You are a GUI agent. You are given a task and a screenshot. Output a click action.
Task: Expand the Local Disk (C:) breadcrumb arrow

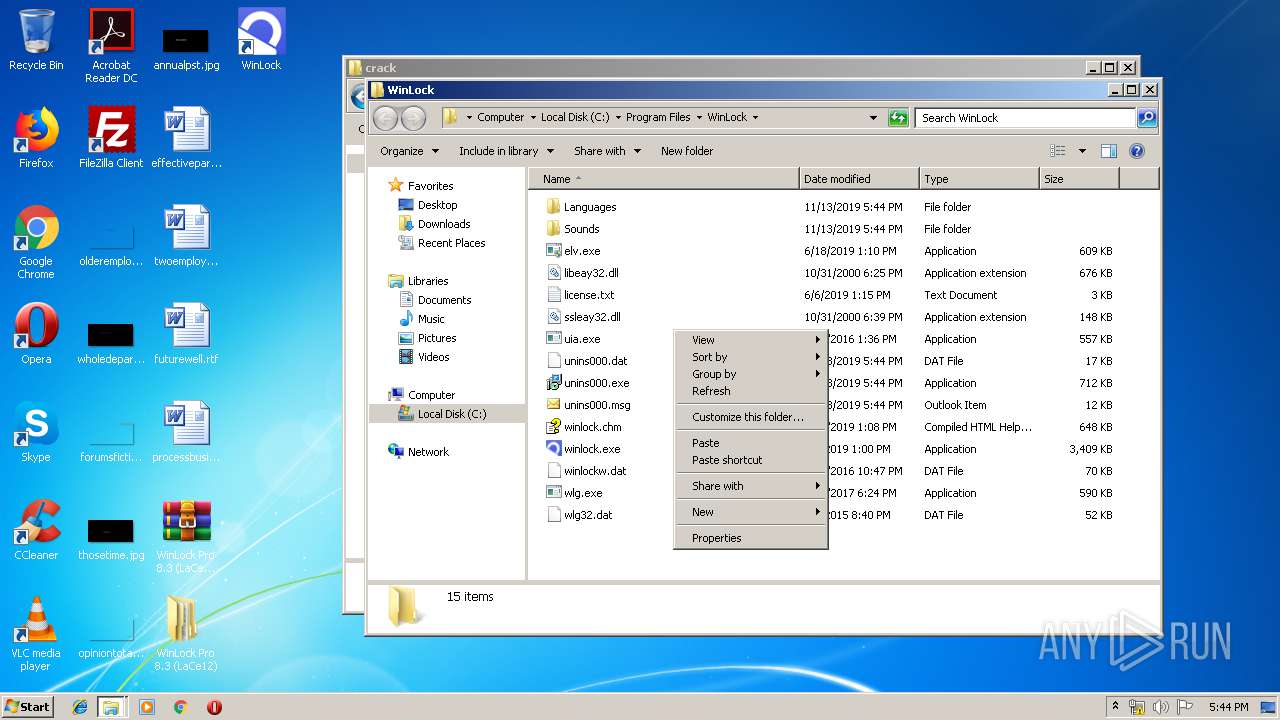click(x=618, y=118)
